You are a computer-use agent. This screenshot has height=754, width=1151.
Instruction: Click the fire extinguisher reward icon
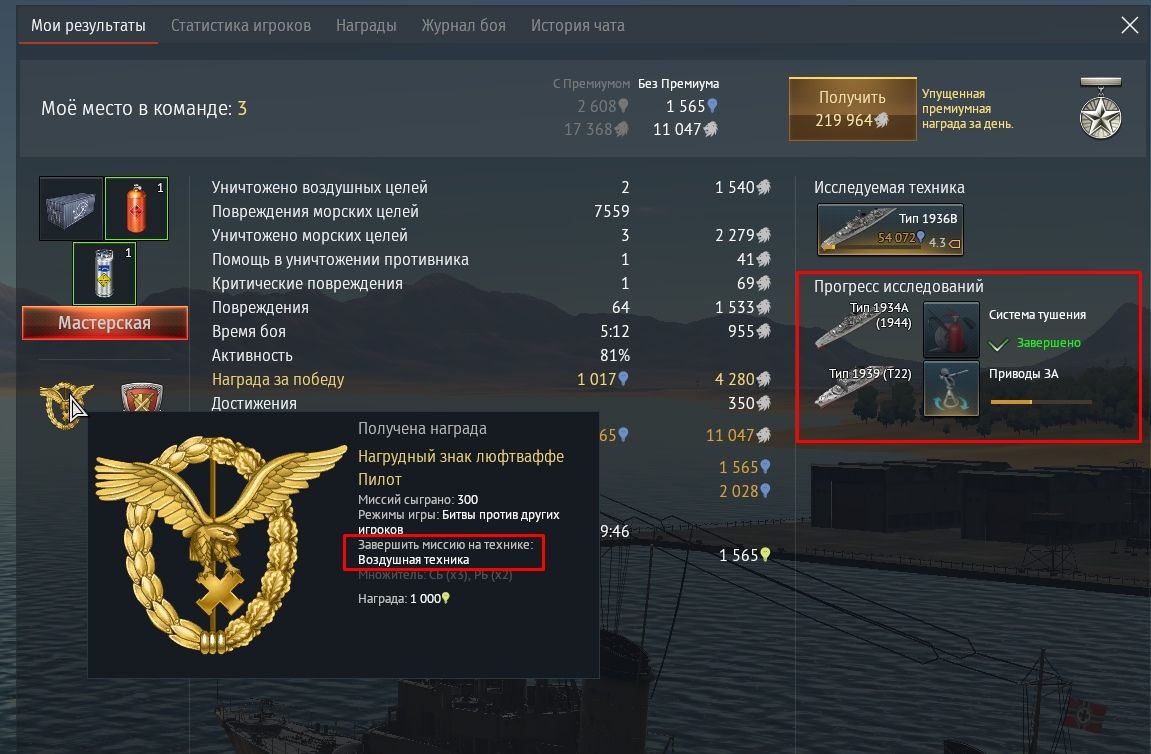coord(137,209)
